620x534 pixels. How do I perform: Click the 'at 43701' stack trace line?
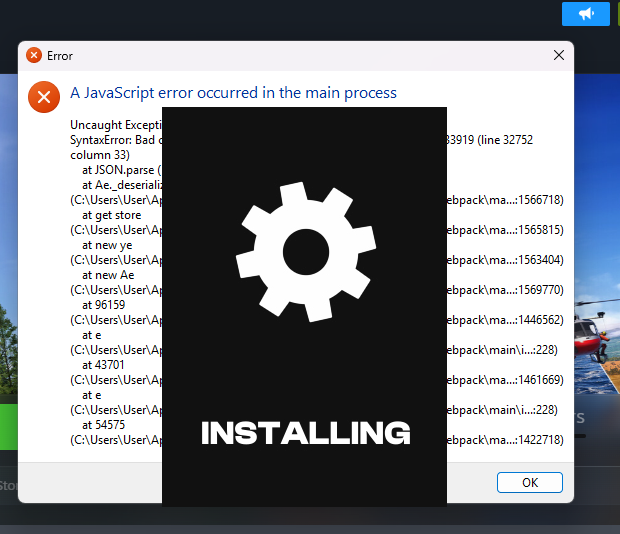click(x=104, y=365)
